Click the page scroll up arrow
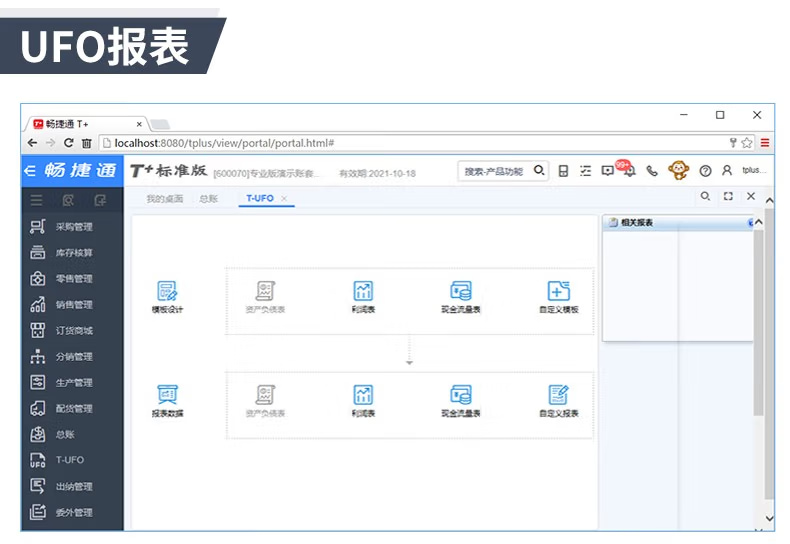The image size is (790, 544). tap(769, 200)
